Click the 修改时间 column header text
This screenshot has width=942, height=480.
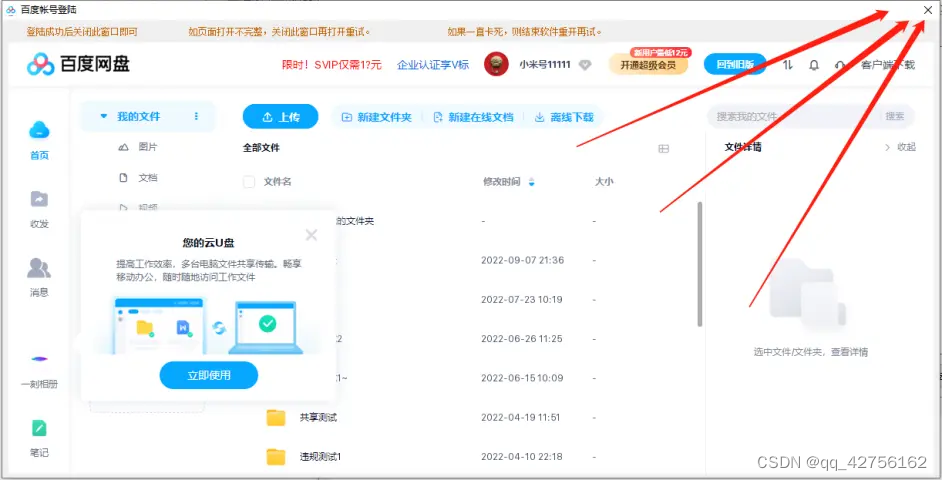(502, 181)
